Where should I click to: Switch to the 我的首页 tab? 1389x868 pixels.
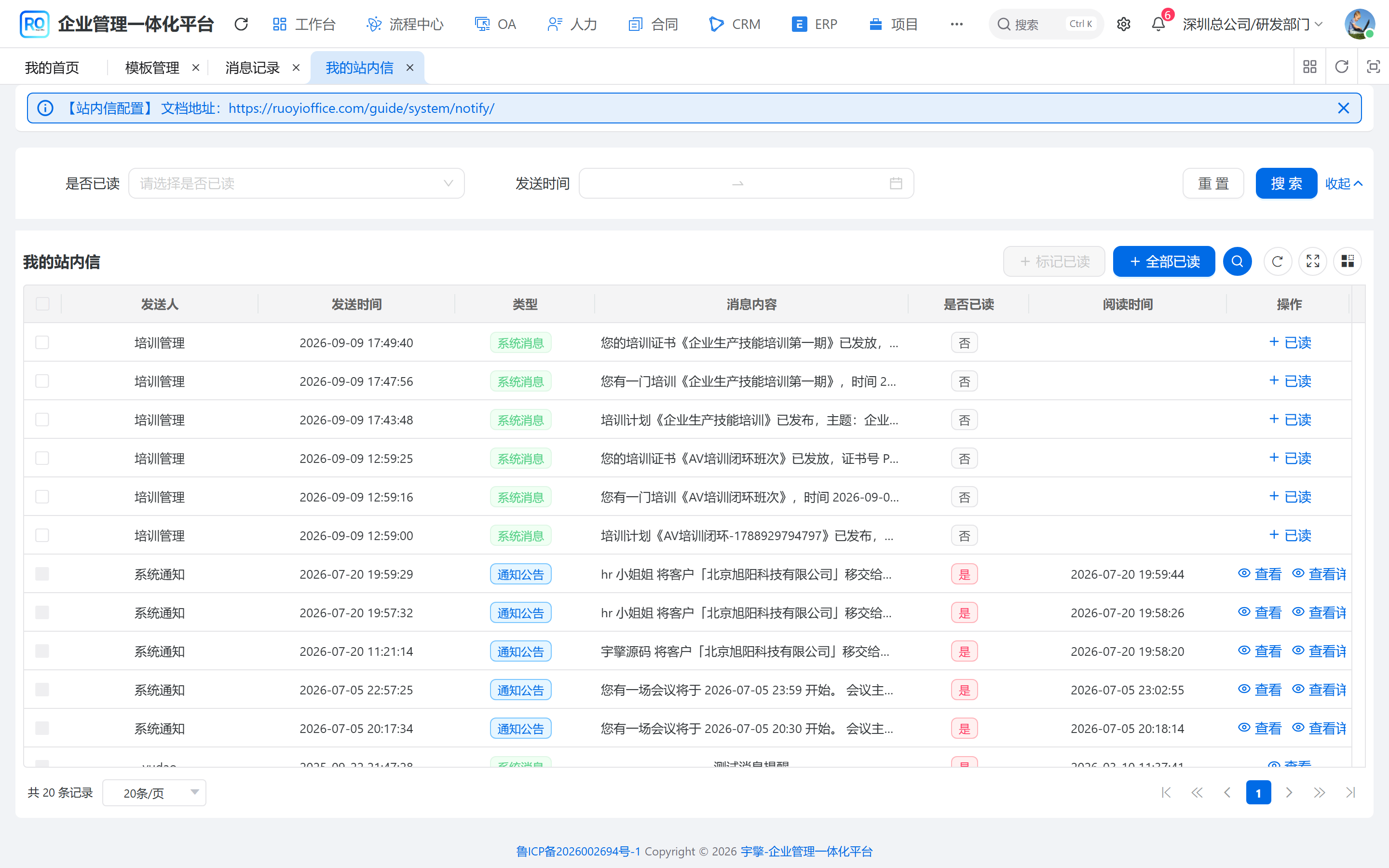pos(52,68)
